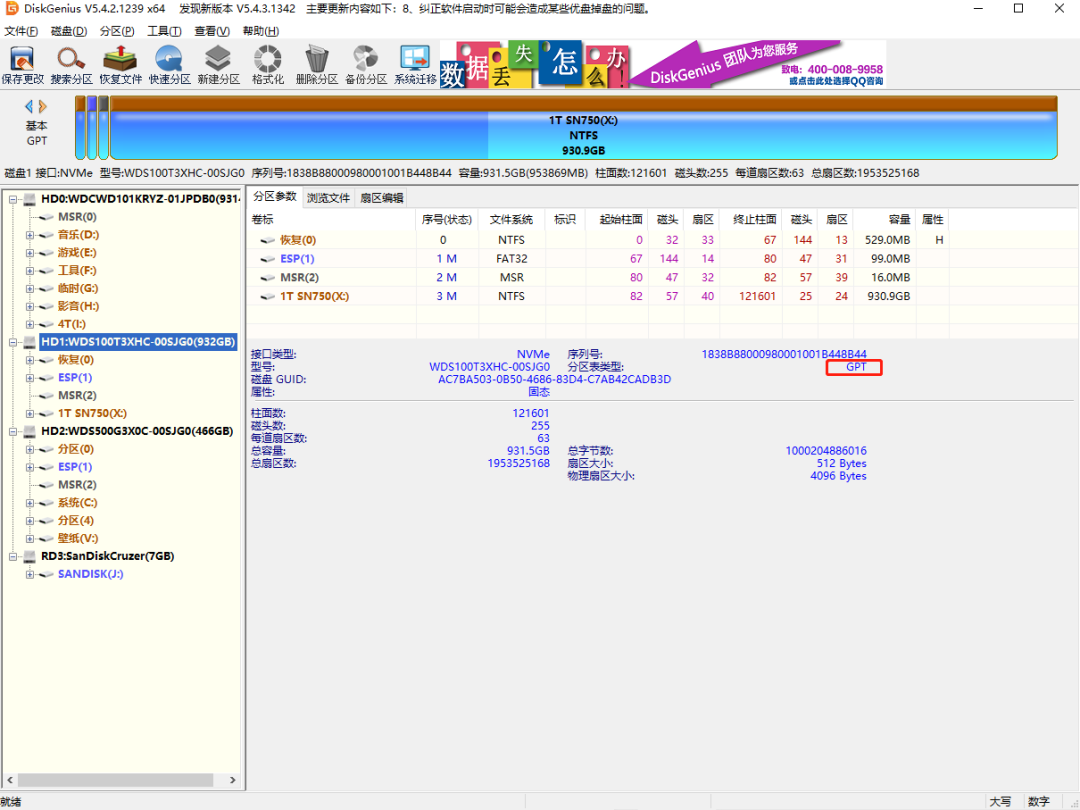Image resolution: width=1080 pixels, height=810 pixels.
Task: Collapse the RD3 SanDiskCruzer tree node
Action: tap(13, 557)
